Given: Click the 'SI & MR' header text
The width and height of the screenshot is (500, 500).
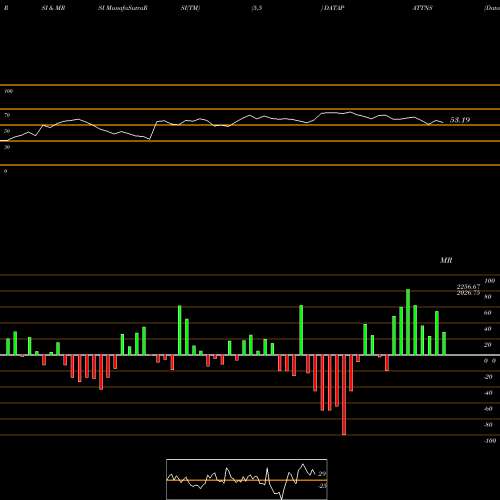Looking at the screenshot, I should point(53,8).
